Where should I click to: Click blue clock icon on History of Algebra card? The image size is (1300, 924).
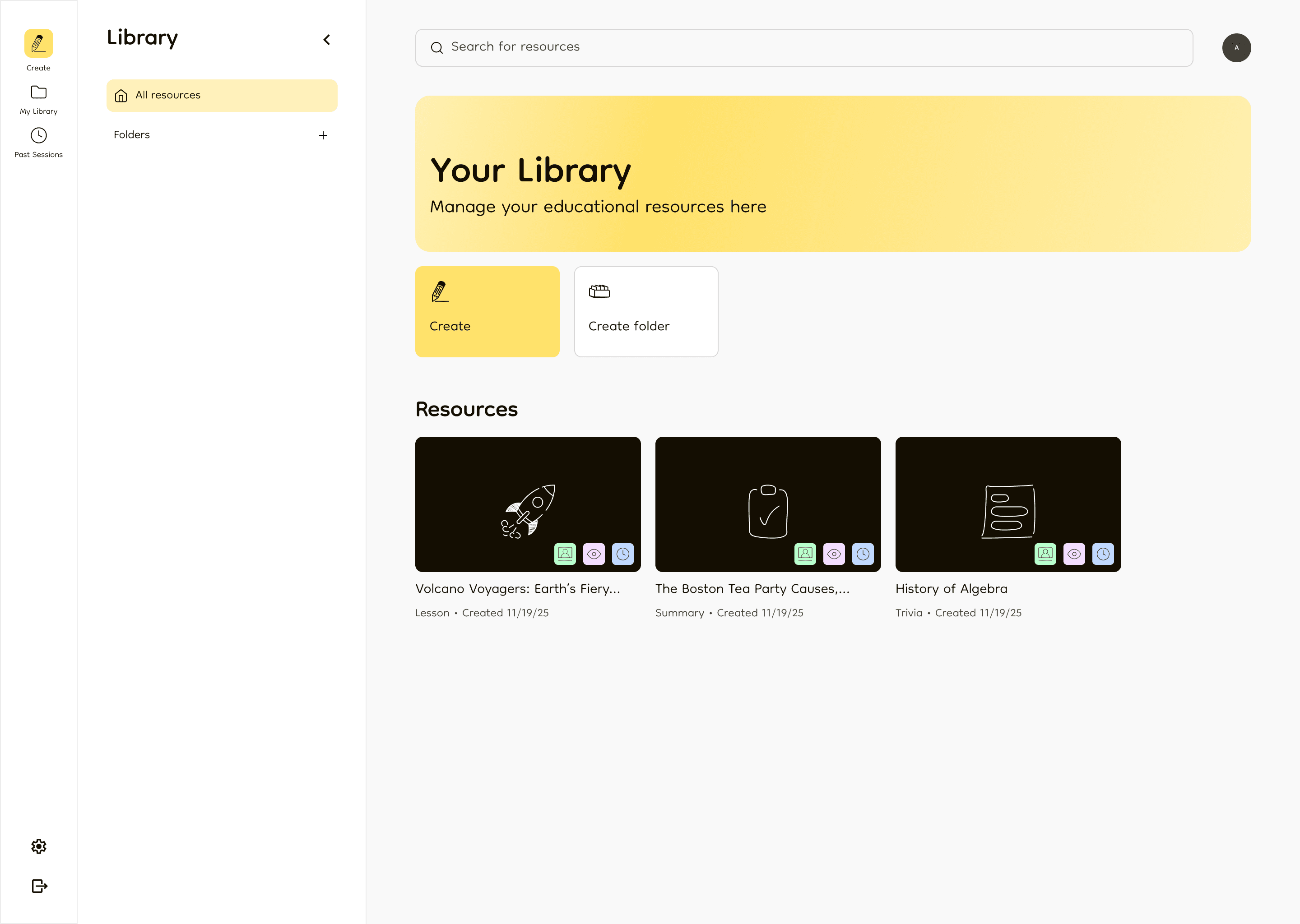click(1102, 554)
